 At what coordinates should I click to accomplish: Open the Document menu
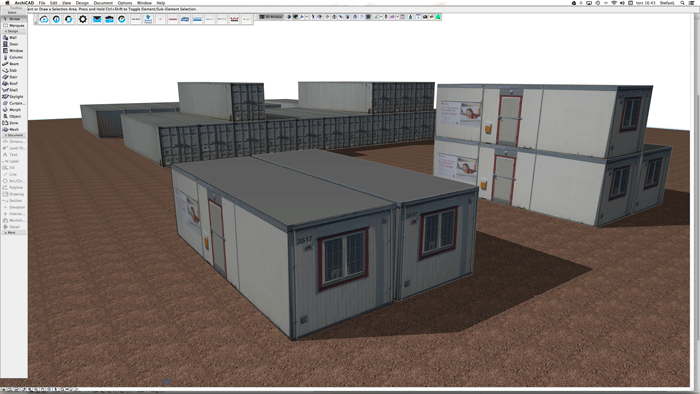[103, 3]
